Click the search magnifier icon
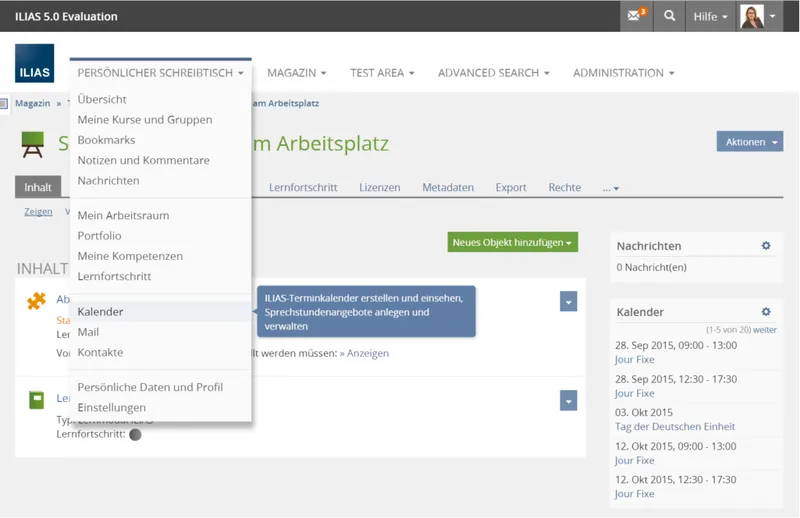 [x=669, y=16]
